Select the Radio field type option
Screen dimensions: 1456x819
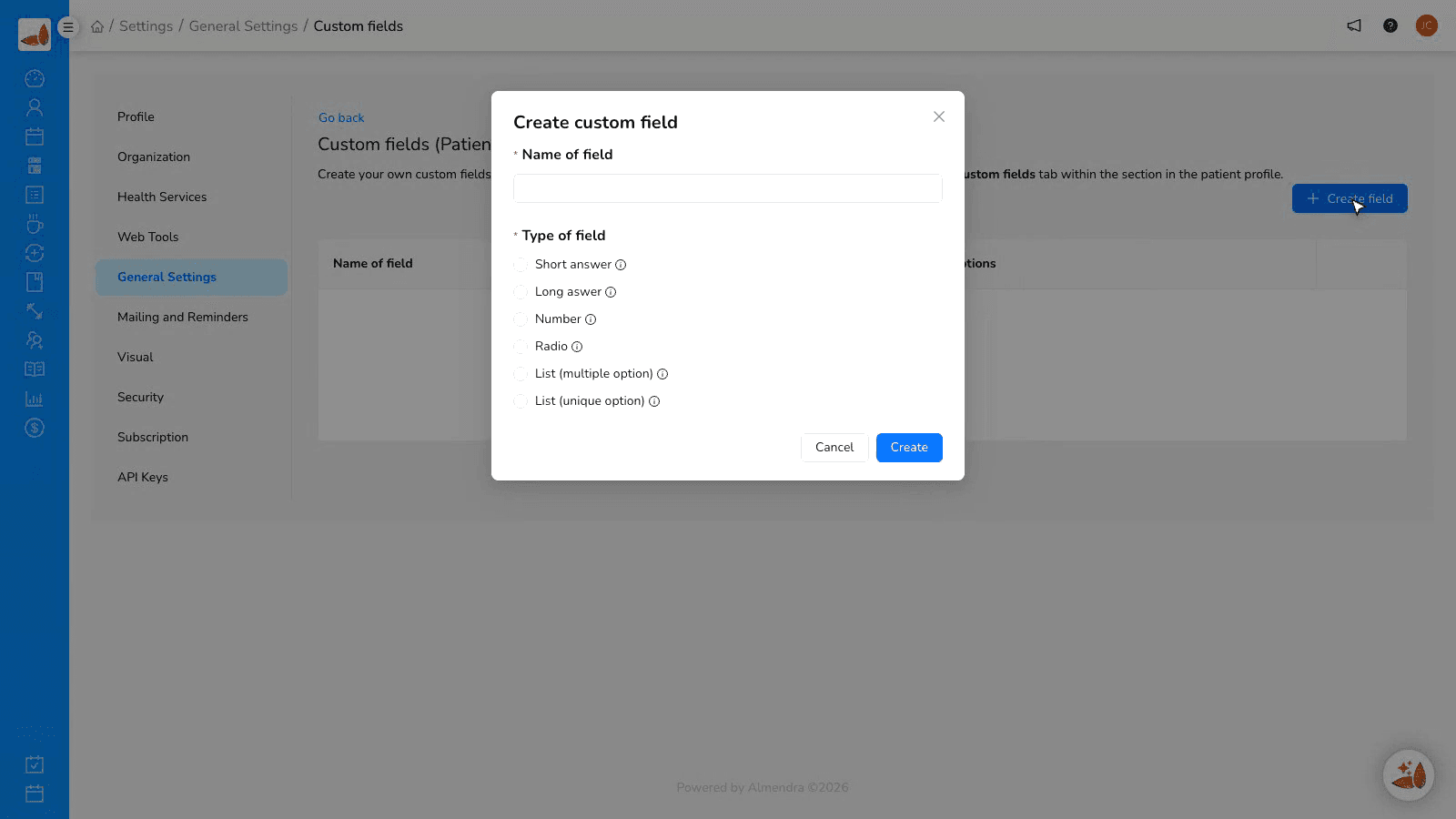[521, 347]
